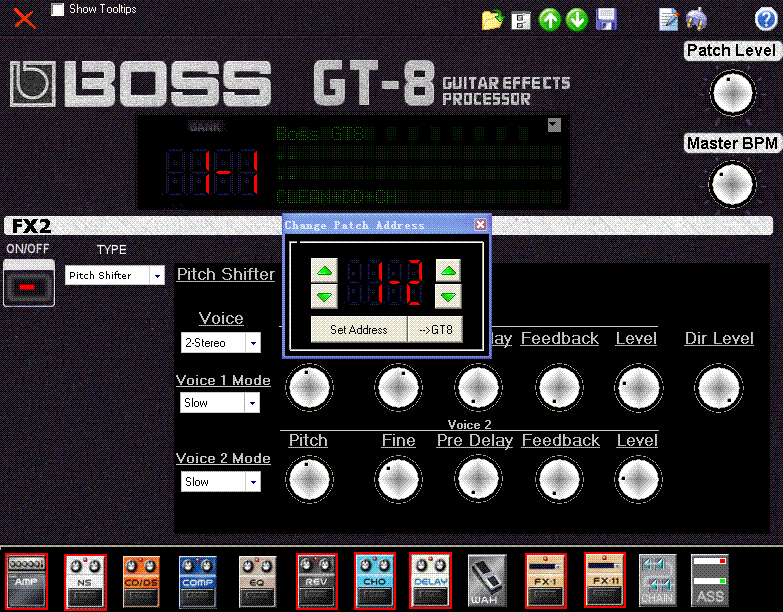Viewport: 783px width, 612px height.
Task: Select the FX-1 effect unit icon
Action: [x=546, y=581]
